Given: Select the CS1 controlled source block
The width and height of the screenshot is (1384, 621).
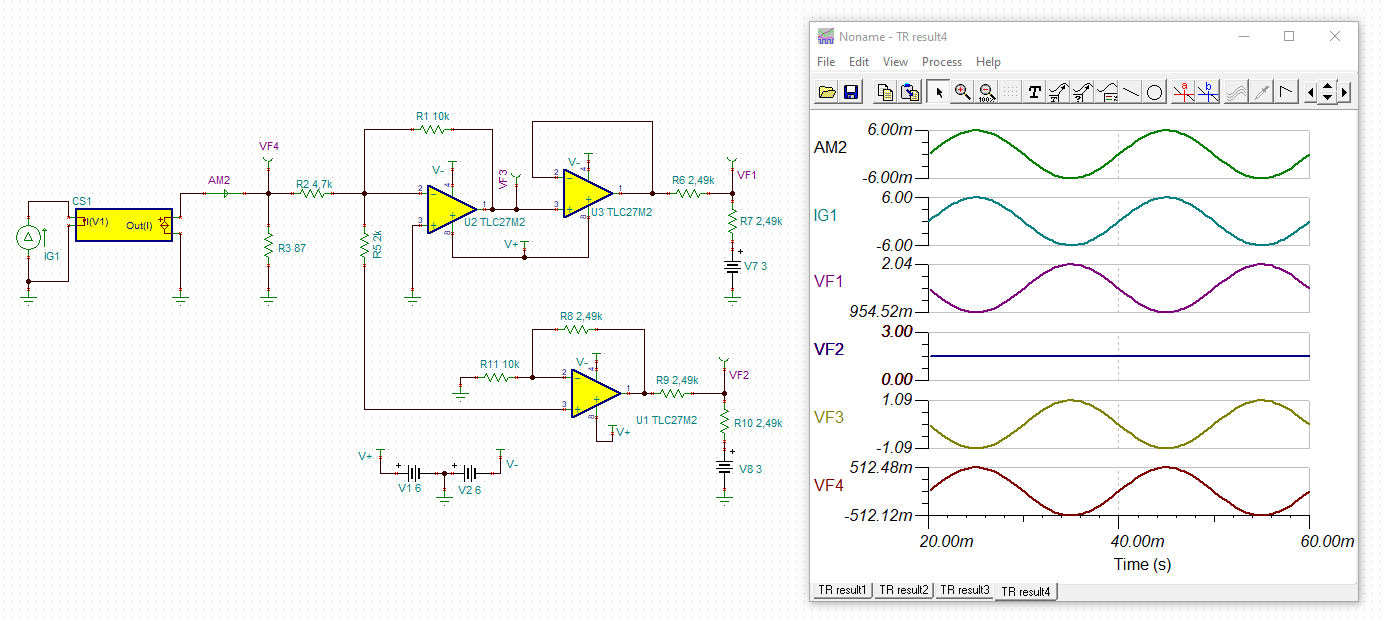Looking at the screenshot, I should [125, 225].
